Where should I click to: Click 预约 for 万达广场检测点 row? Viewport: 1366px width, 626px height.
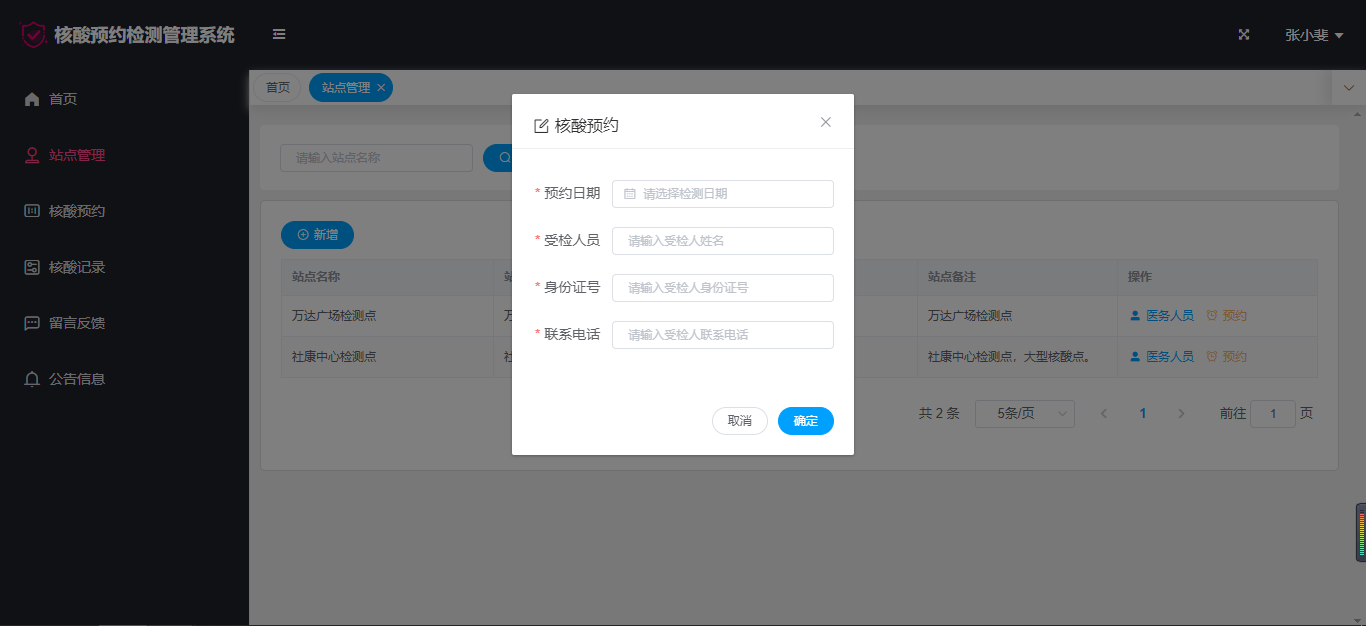point(1226,316)
